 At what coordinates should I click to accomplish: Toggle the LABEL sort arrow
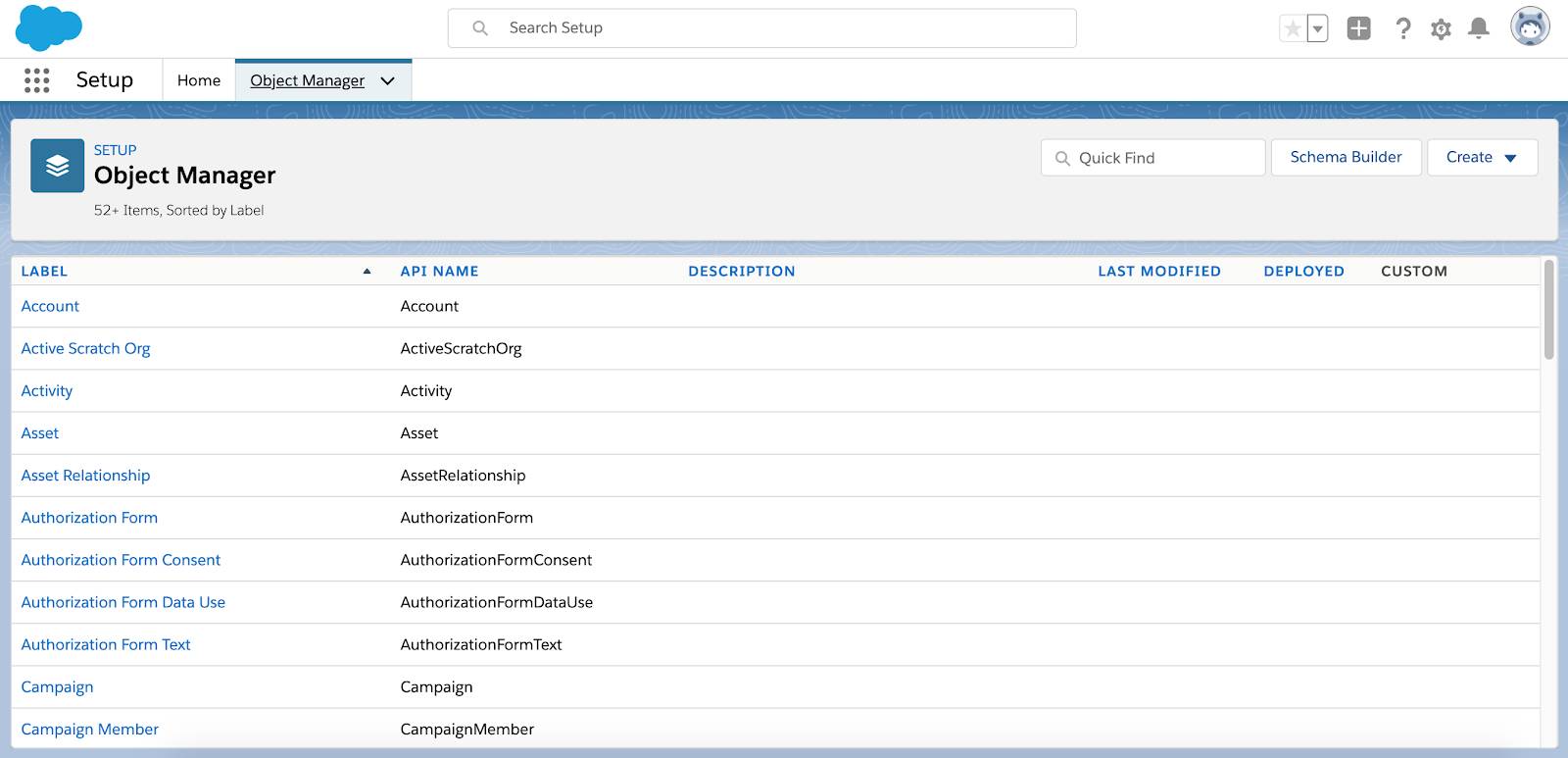(x=367, y=272)
